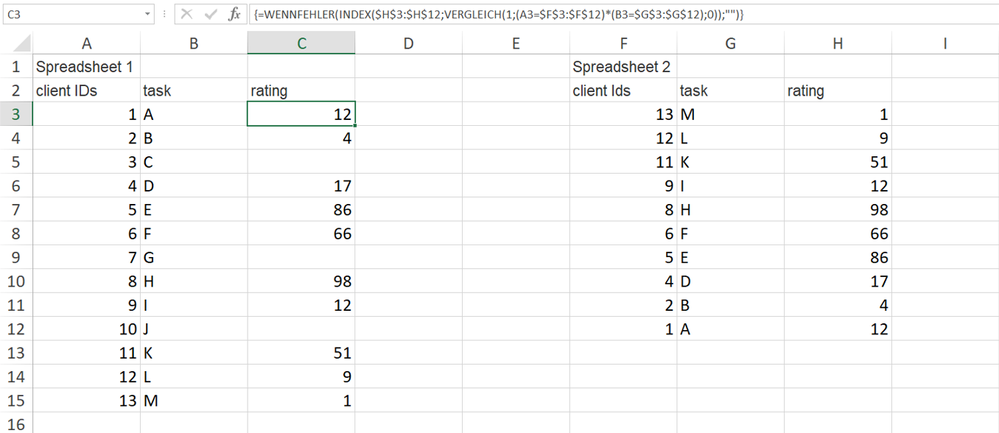Click client ID 3 in column A
The height and width of the screenshot is (433, 999).
tap(87, 162)
